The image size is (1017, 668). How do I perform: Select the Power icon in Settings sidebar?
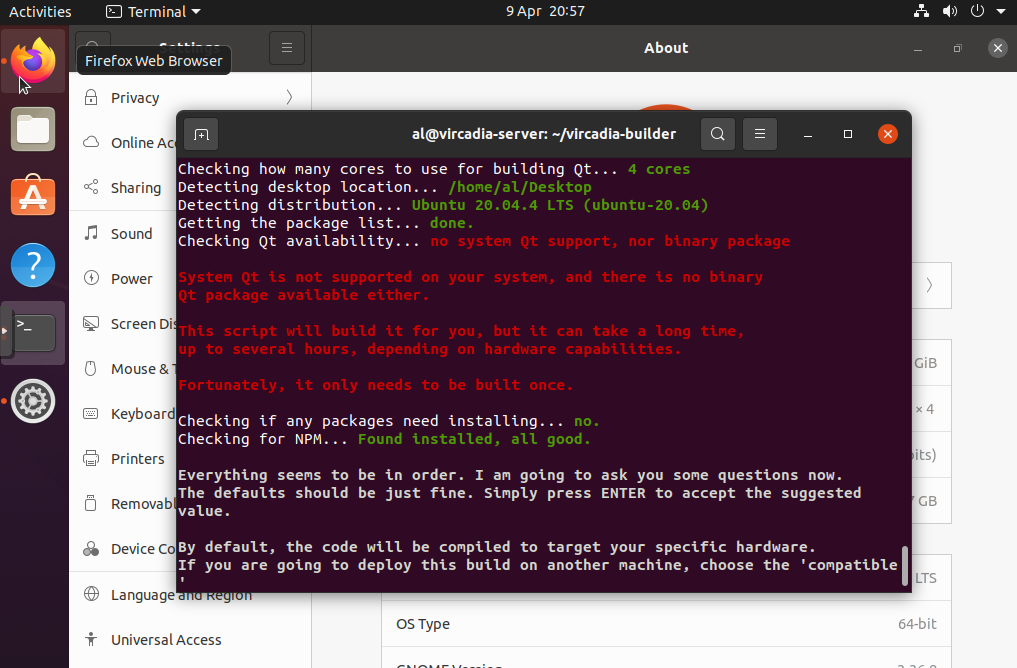91,278
